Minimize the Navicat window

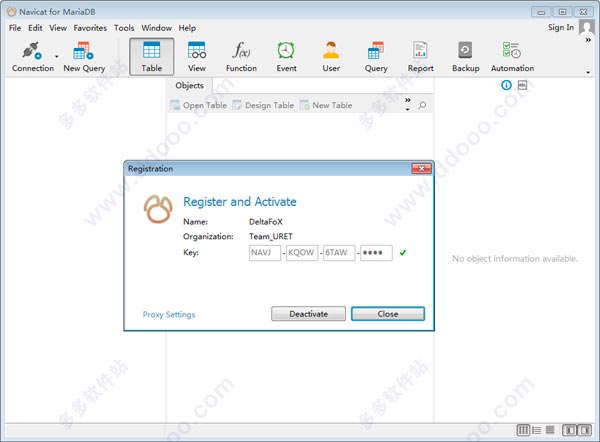(541, 12)
